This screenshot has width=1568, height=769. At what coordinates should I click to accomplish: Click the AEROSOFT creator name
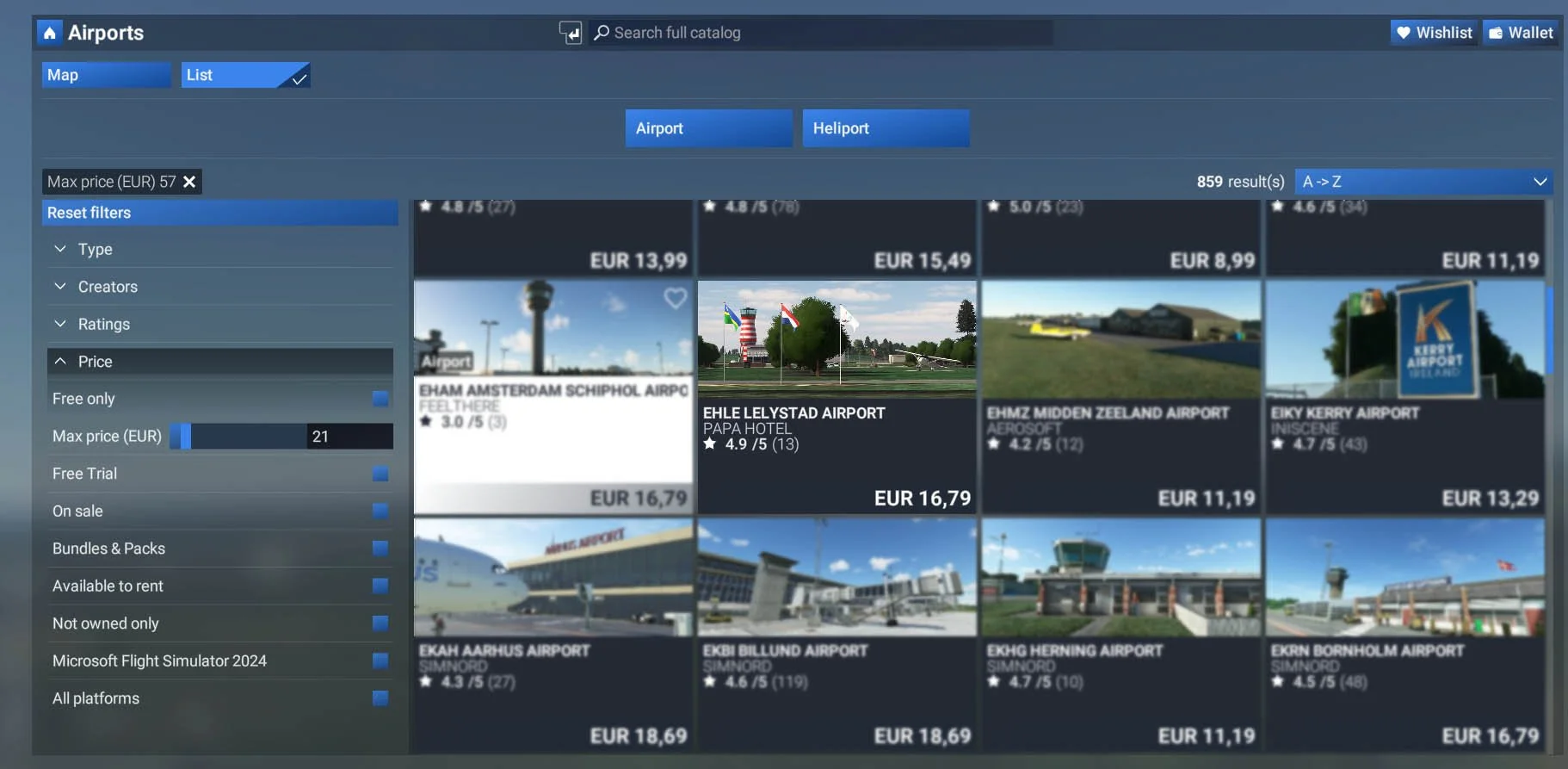(x=1024, y=429)
